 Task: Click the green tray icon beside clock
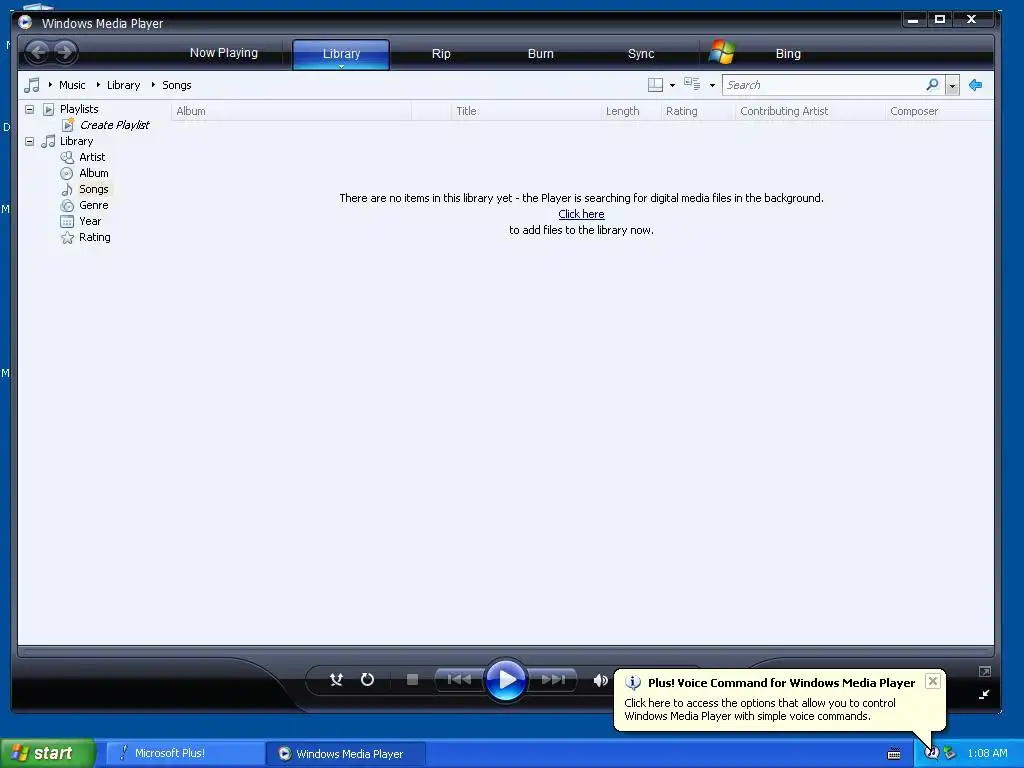point(950,753)
